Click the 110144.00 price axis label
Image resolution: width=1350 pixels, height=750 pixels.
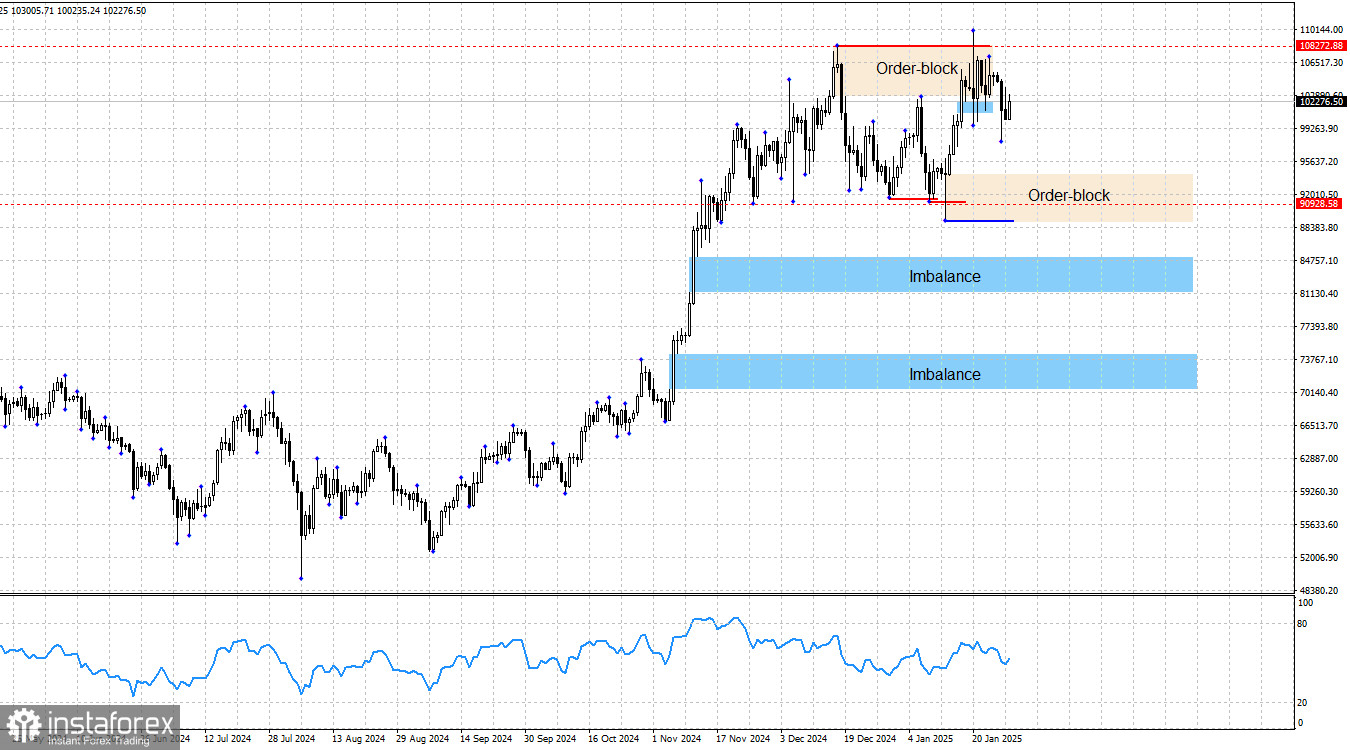1320,30
